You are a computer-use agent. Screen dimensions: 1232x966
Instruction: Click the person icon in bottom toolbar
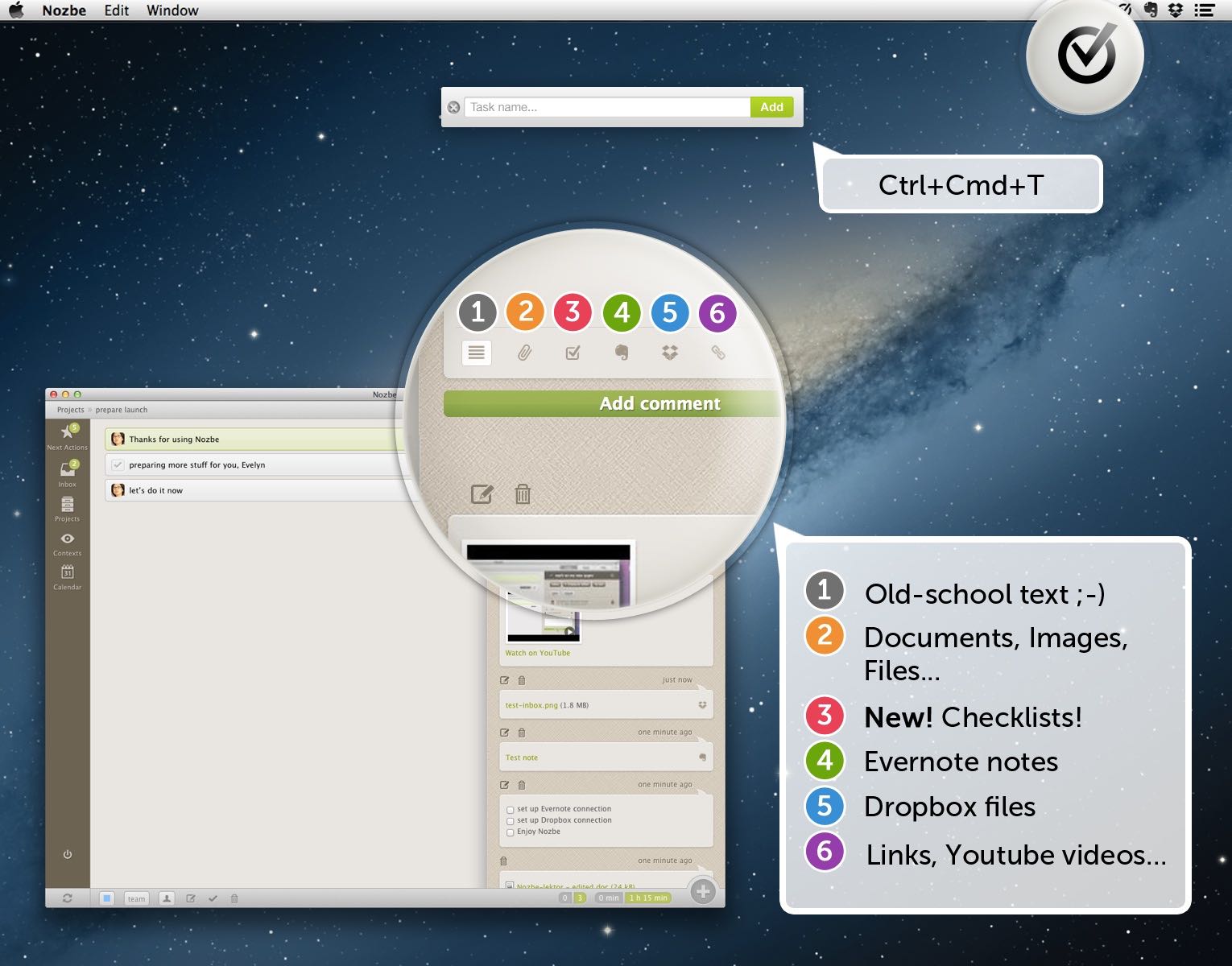[167, 898]
